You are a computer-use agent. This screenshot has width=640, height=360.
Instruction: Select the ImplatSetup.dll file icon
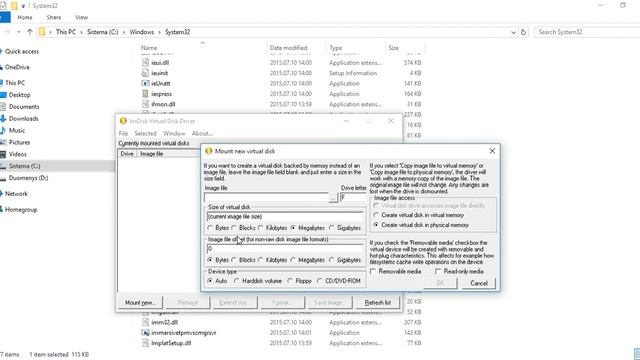click(x=145, y=343)
